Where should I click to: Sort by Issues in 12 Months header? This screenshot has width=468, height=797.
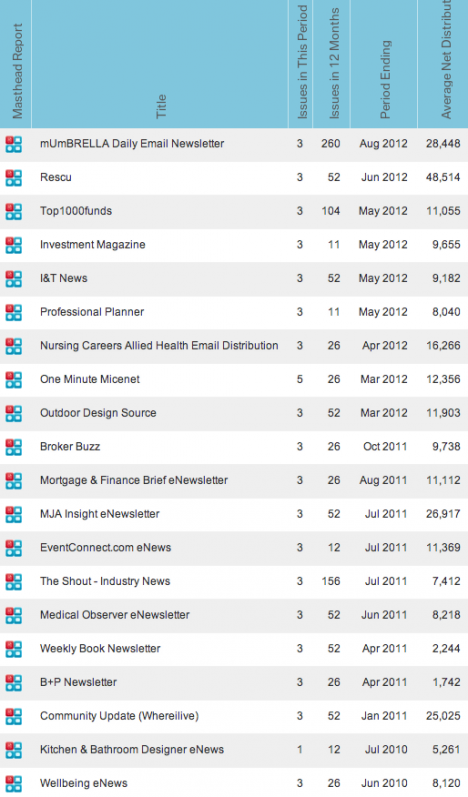334,64
